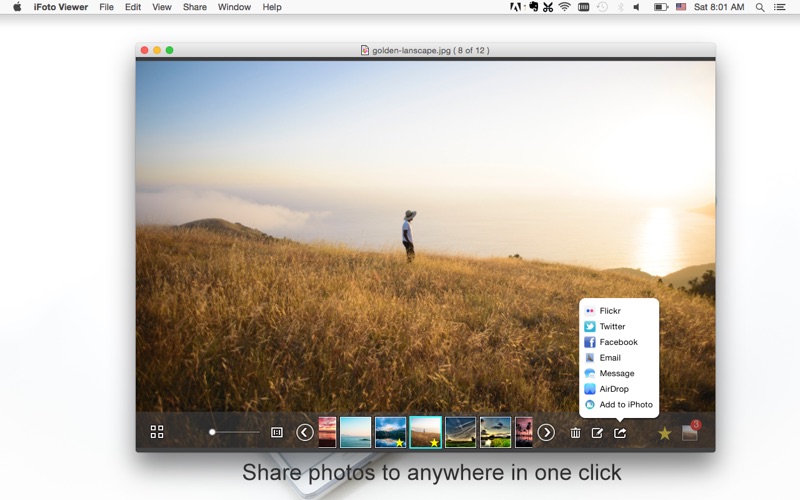Open the Share menu in menu bar
This screenshot has height=500, width=800.
point(195,7)
